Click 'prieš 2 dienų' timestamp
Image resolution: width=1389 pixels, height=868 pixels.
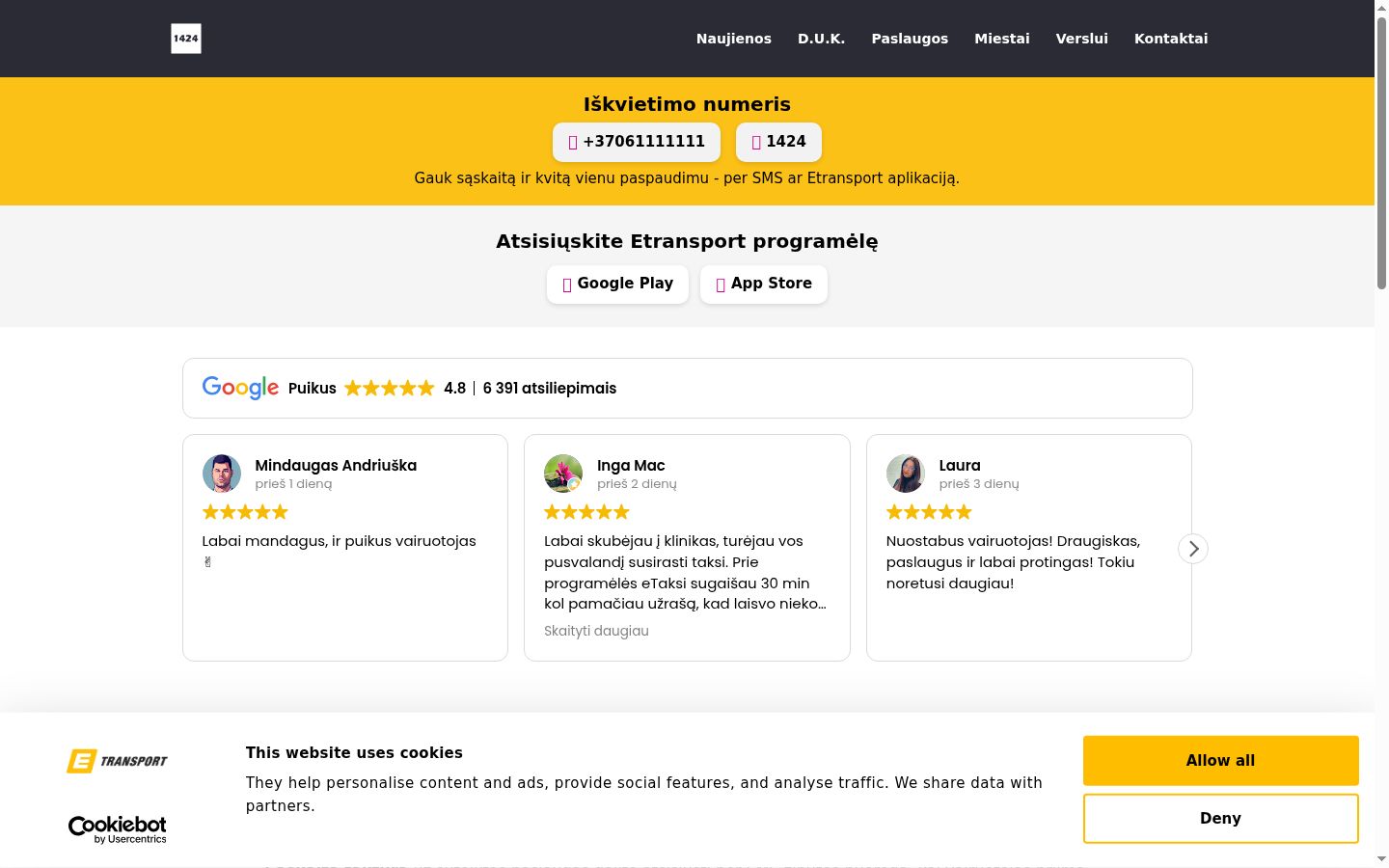pos(637,484)
